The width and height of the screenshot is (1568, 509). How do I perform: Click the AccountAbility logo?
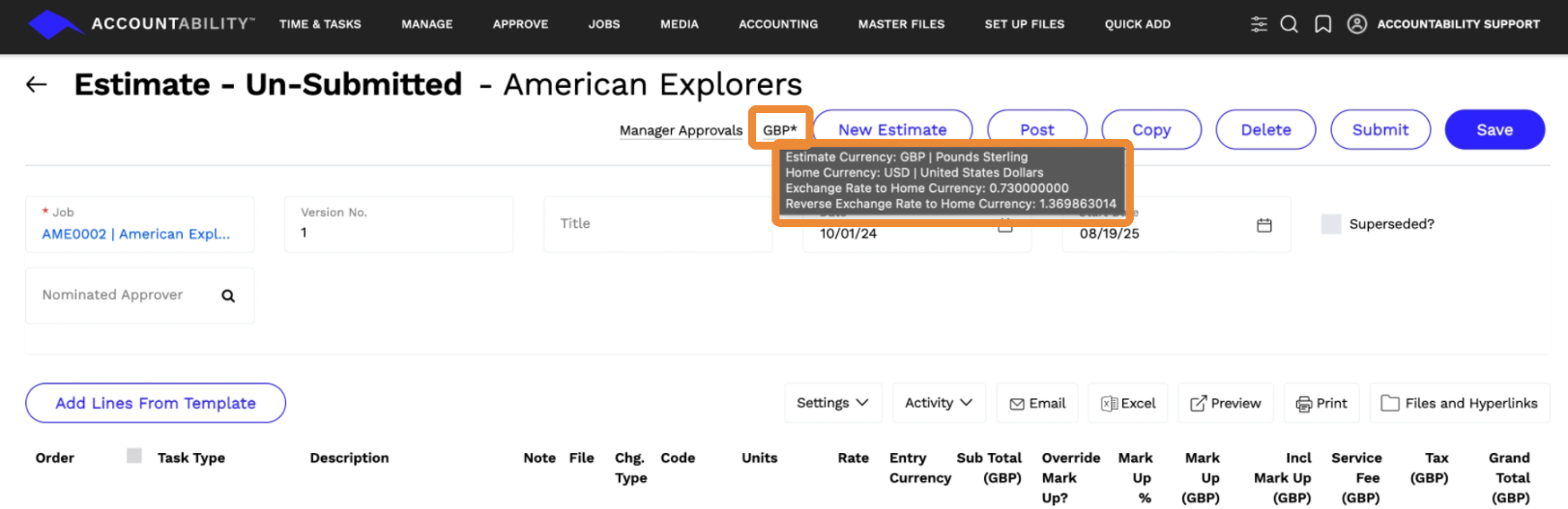pos(141,24)
